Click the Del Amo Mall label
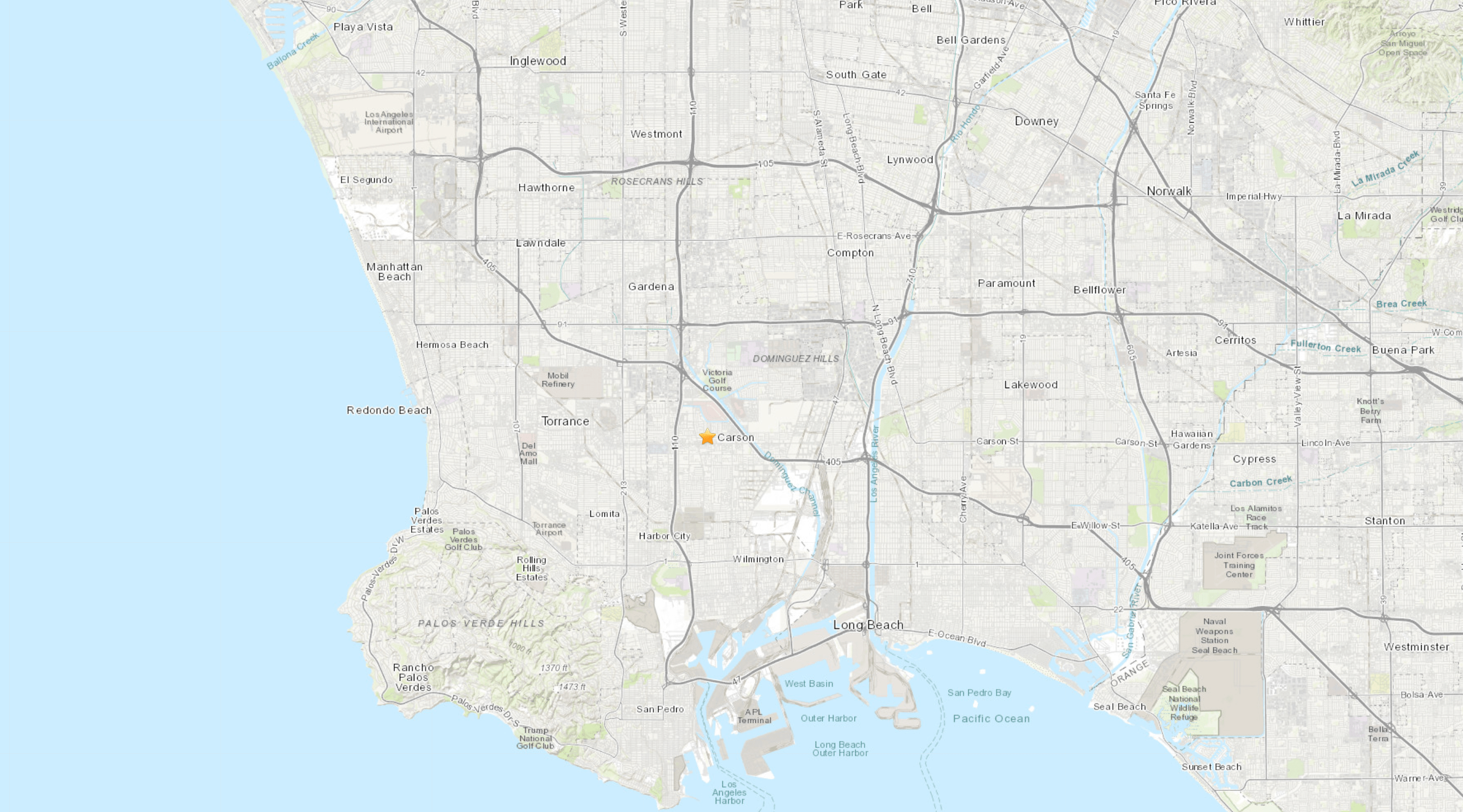 point(528,454)
